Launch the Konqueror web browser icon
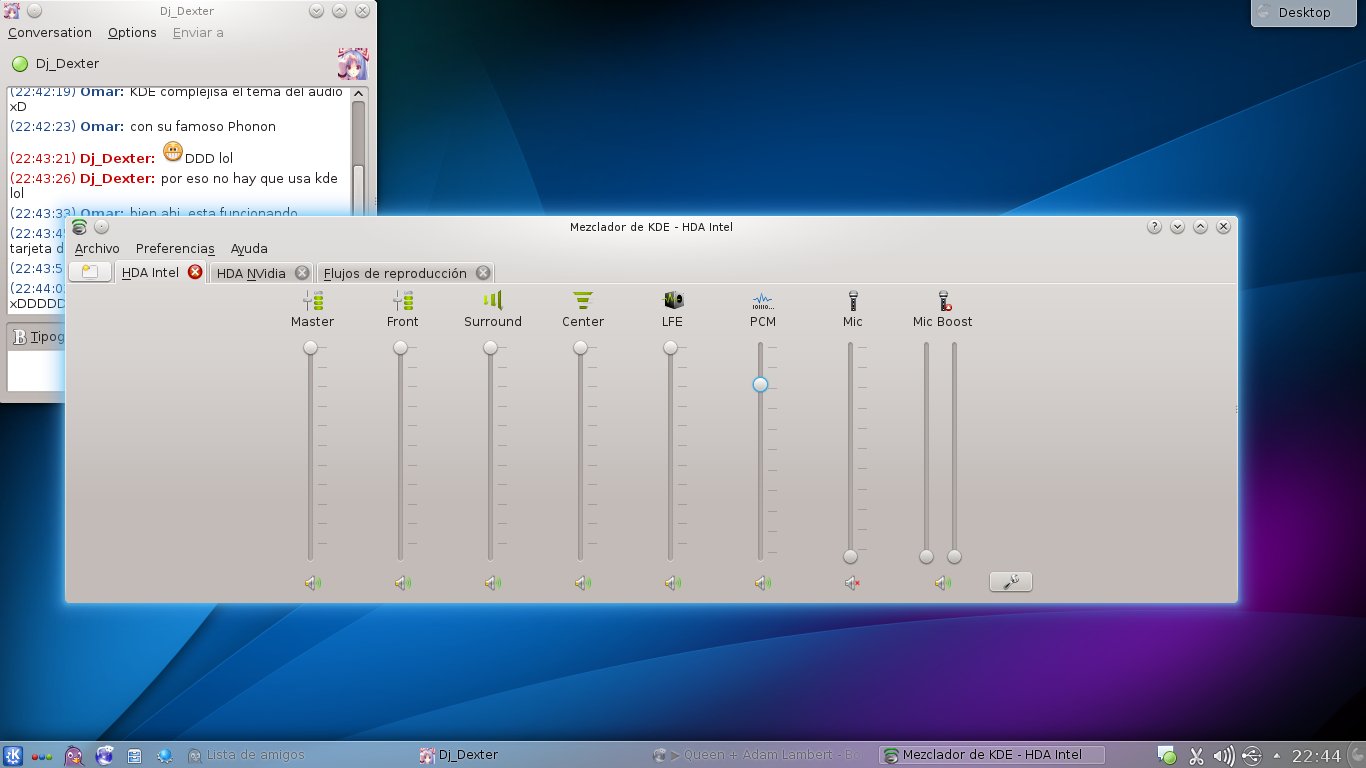Image resolution: width=1366 pixels, height=768 pixels. [x=104, y=756]
